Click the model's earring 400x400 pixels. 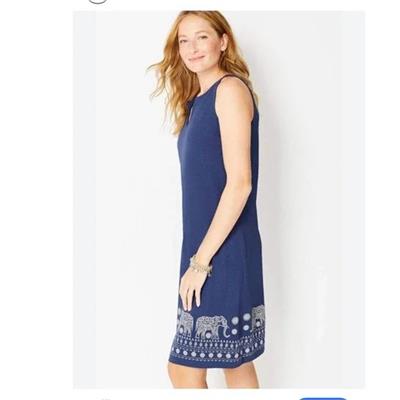(x=223, y=49)
